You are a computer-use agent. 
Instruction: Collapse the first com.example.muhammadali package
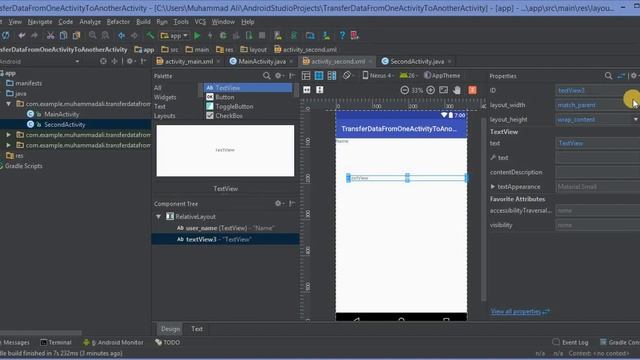[x=8, y=104]
